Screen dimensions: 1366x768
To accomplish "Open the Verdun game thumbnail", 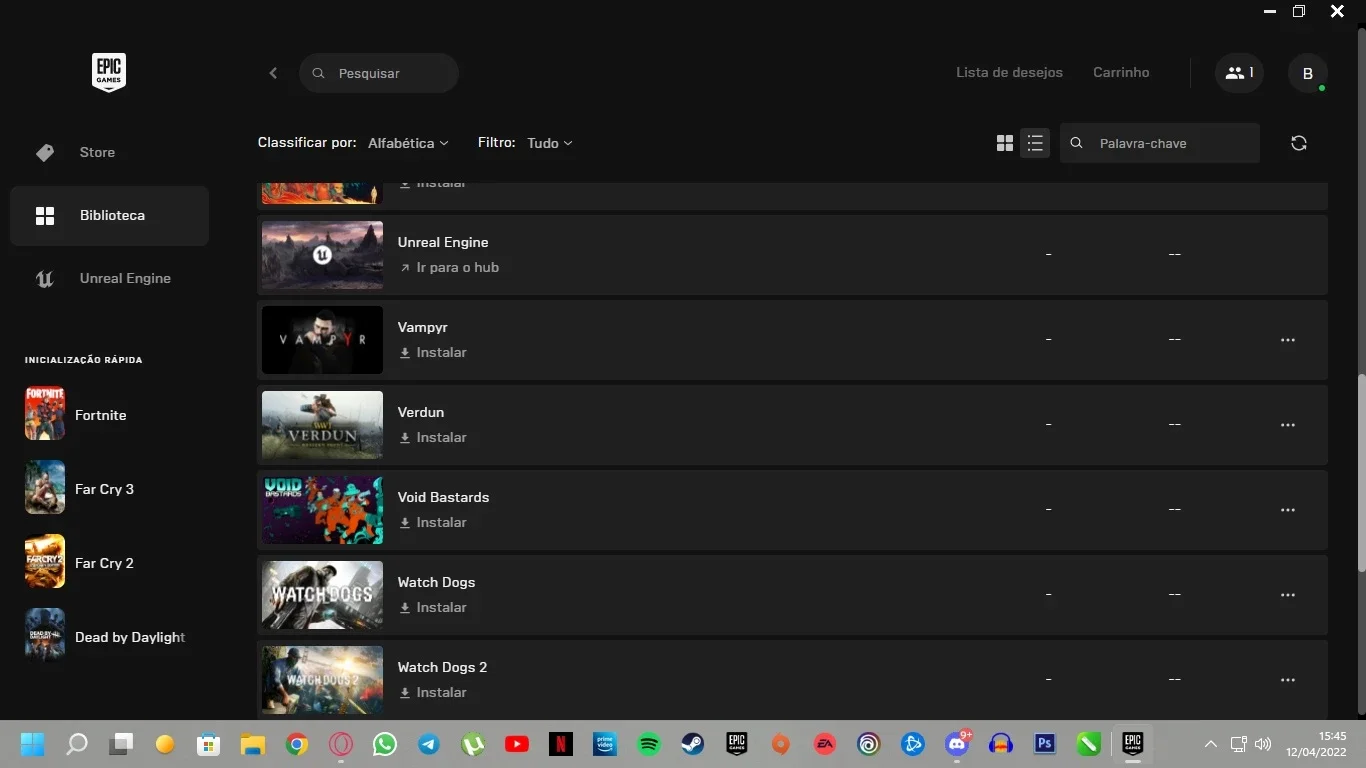I will pyautogui.click(x=322, y=425).
